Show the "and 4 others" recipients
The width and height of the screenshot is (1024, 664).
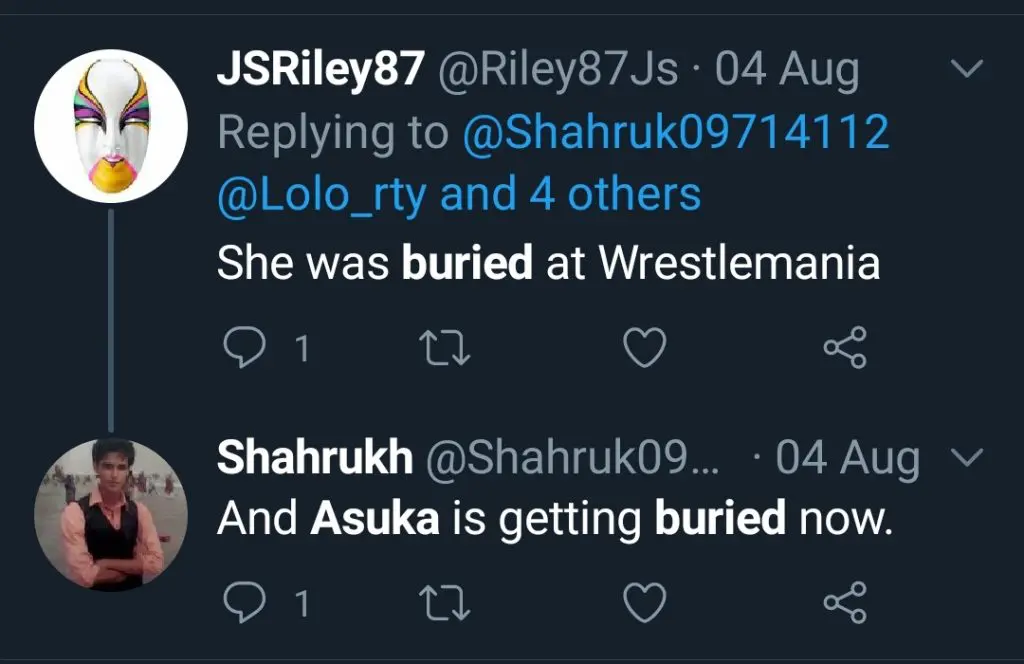point(571,194)
